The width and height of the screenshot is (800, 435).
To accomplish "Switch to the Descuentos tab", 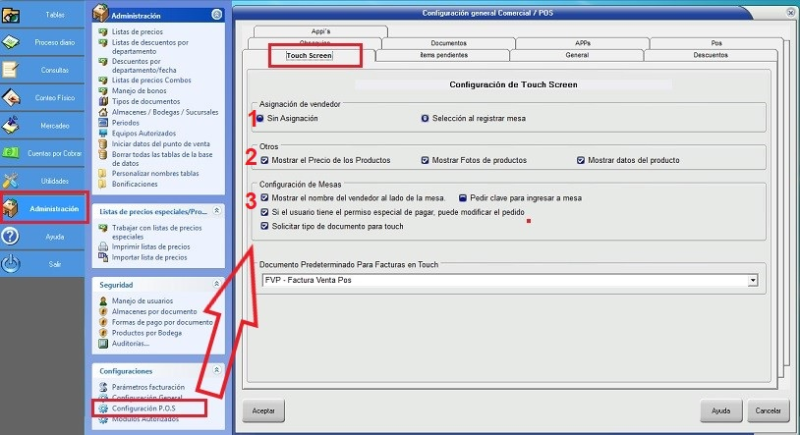I will (x=710, y=56).
